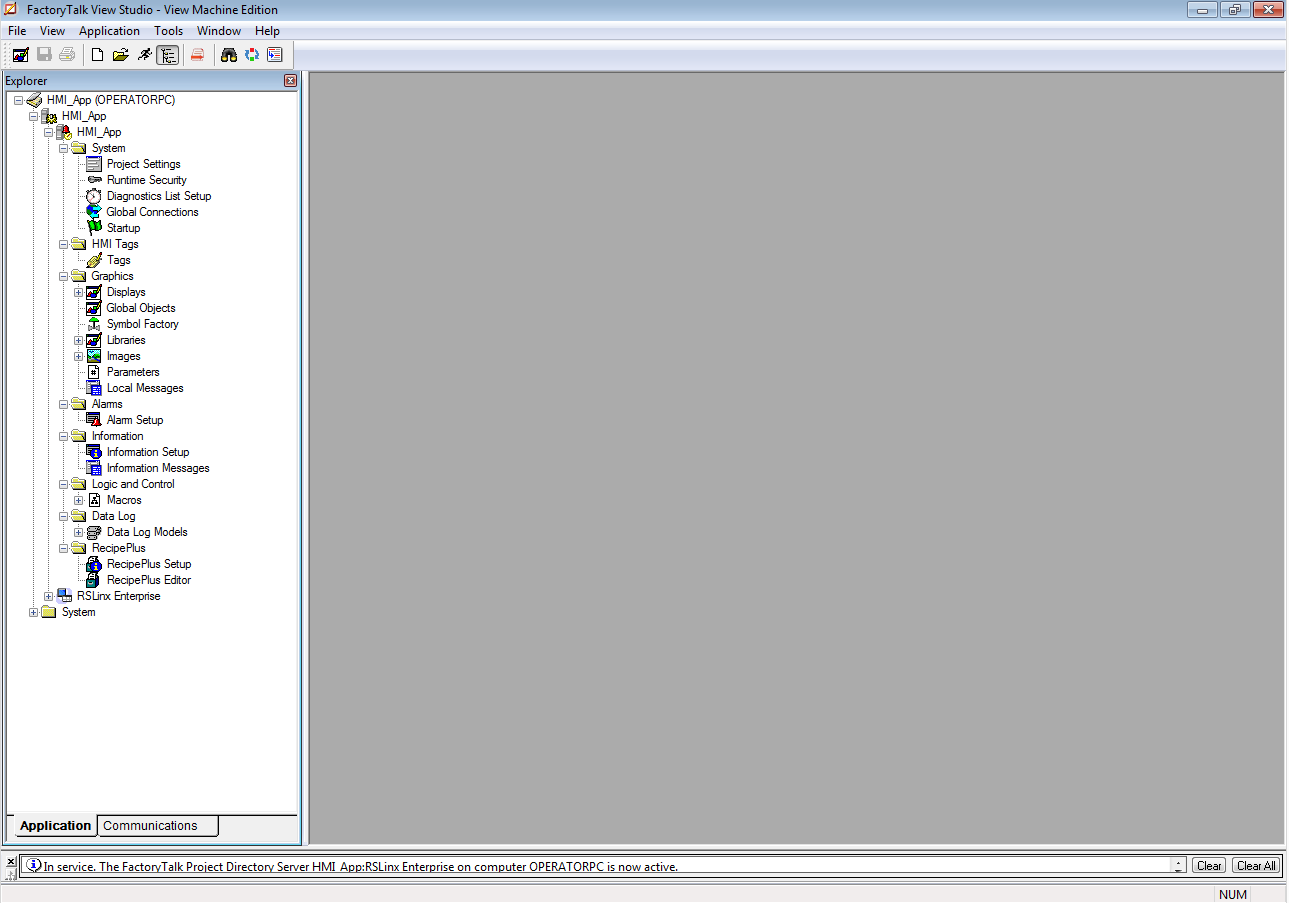The height and width of the screenshot is (903, 1289).
Task: Click the last toolbar icon after the arrows
Action: (275, 55)
